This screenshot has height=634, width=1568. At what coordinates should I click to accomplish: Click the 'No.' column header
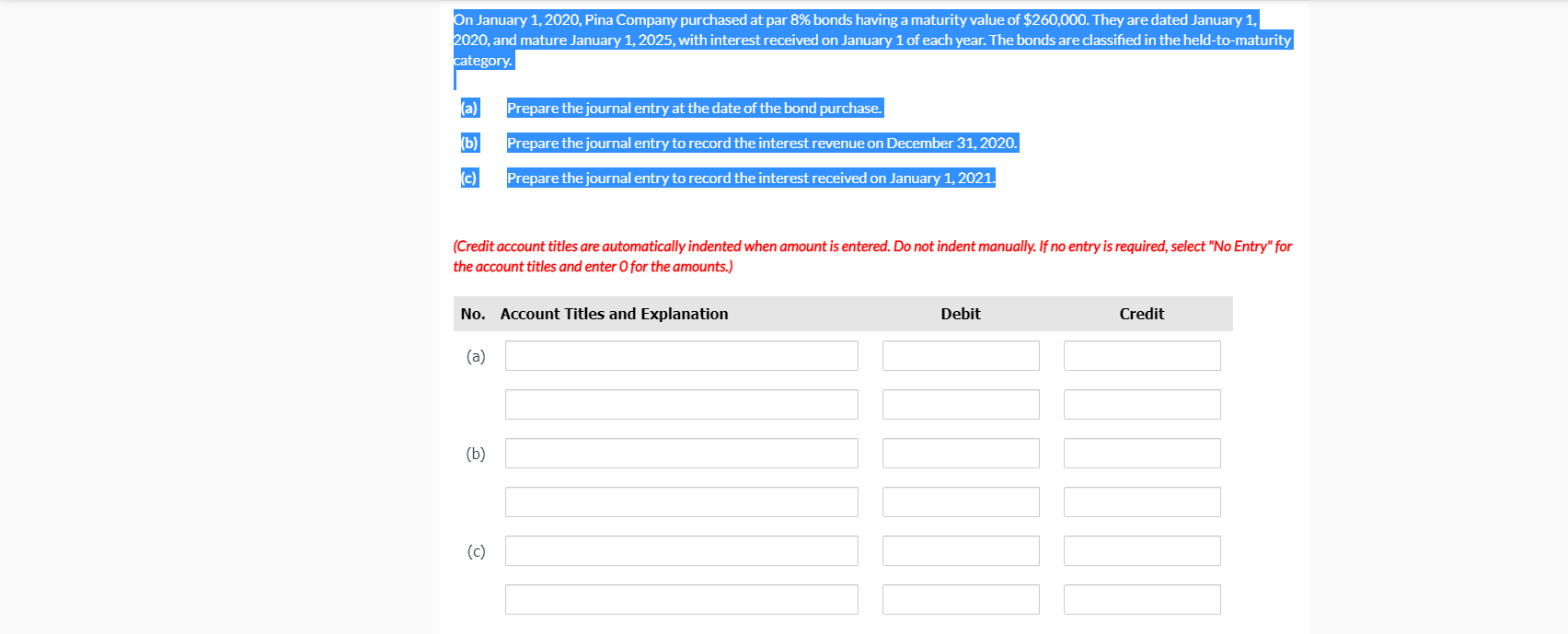point(473,314)
